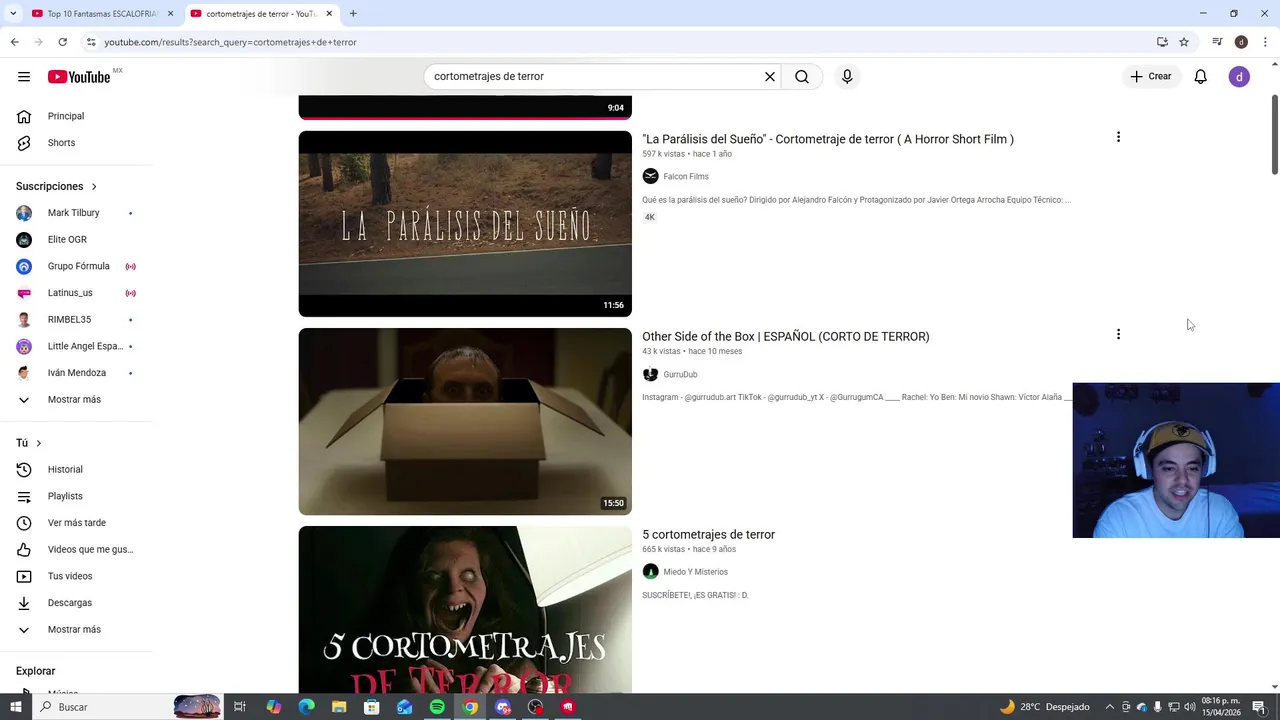Open the Windows Start menu
This screenshot has height=720, width=1280.
15,707
